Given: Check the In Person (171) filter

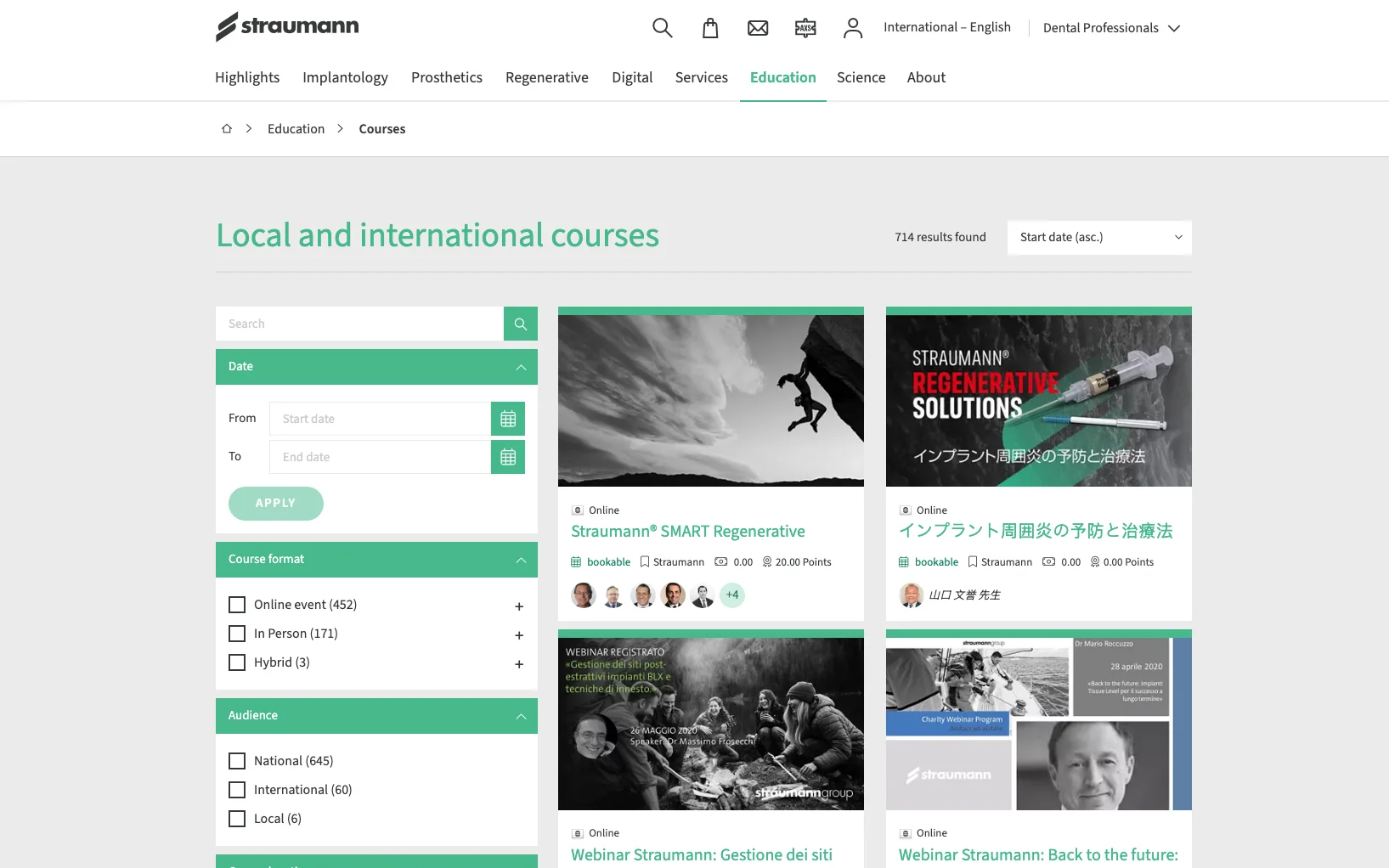Looking at the screenshot, I should coord(237,634).
